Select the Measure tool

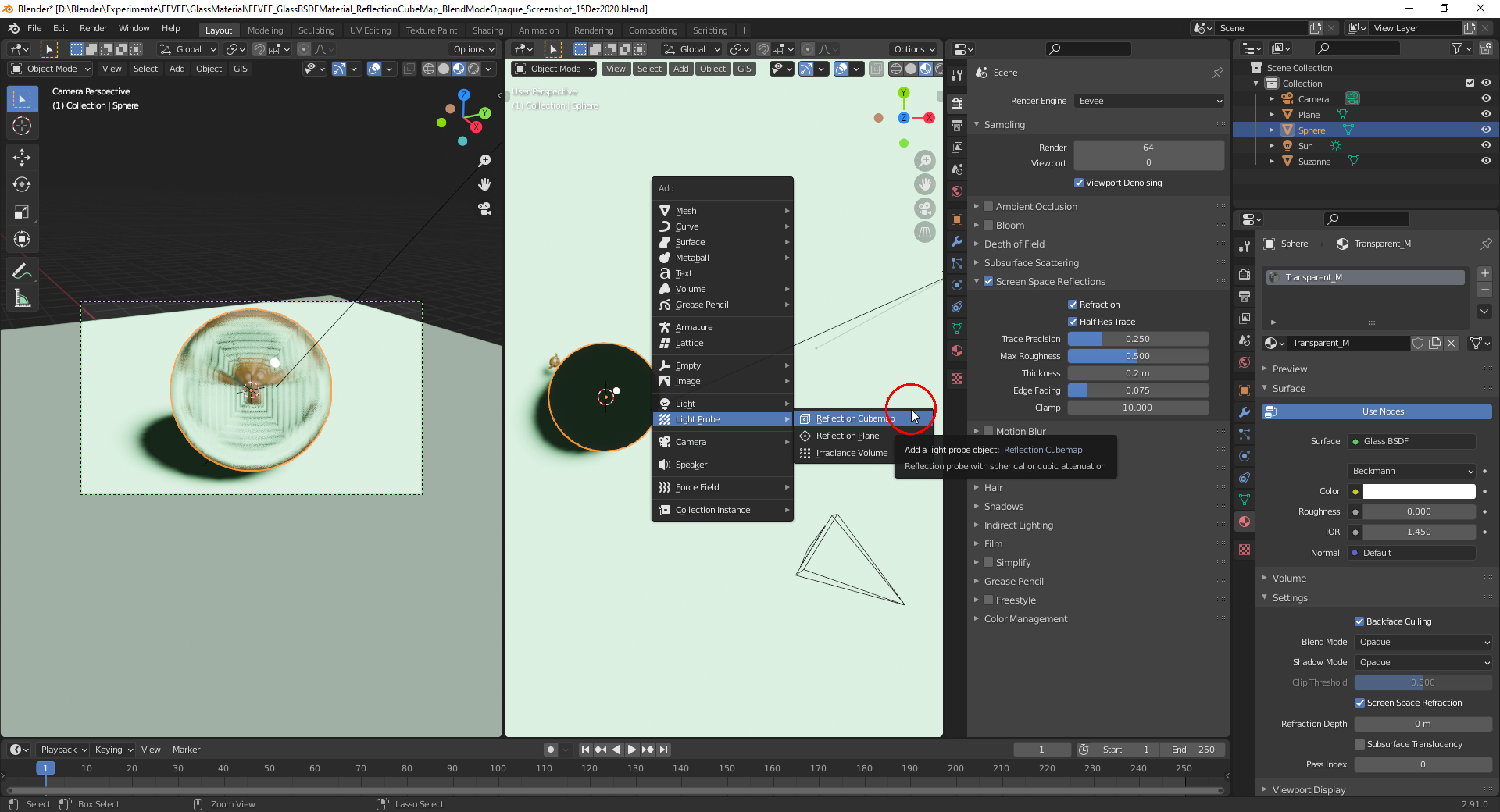(x=22, y=299)
